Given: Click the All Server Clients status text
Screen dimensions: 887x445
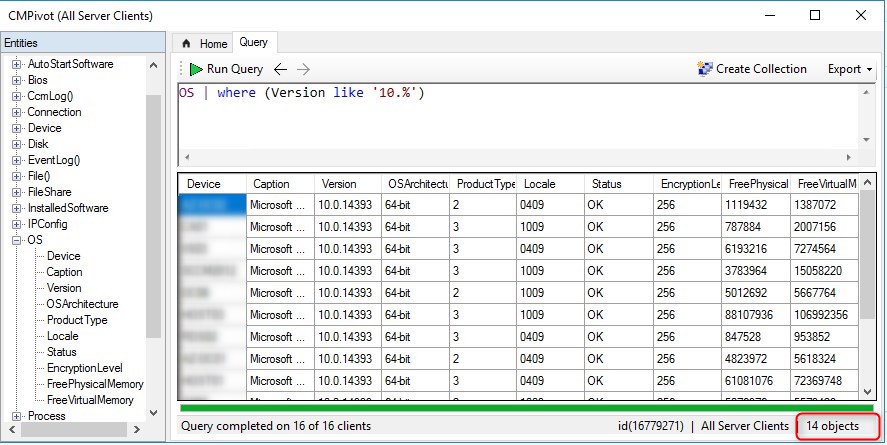Looking at the screenshot, I should [744, 426].
